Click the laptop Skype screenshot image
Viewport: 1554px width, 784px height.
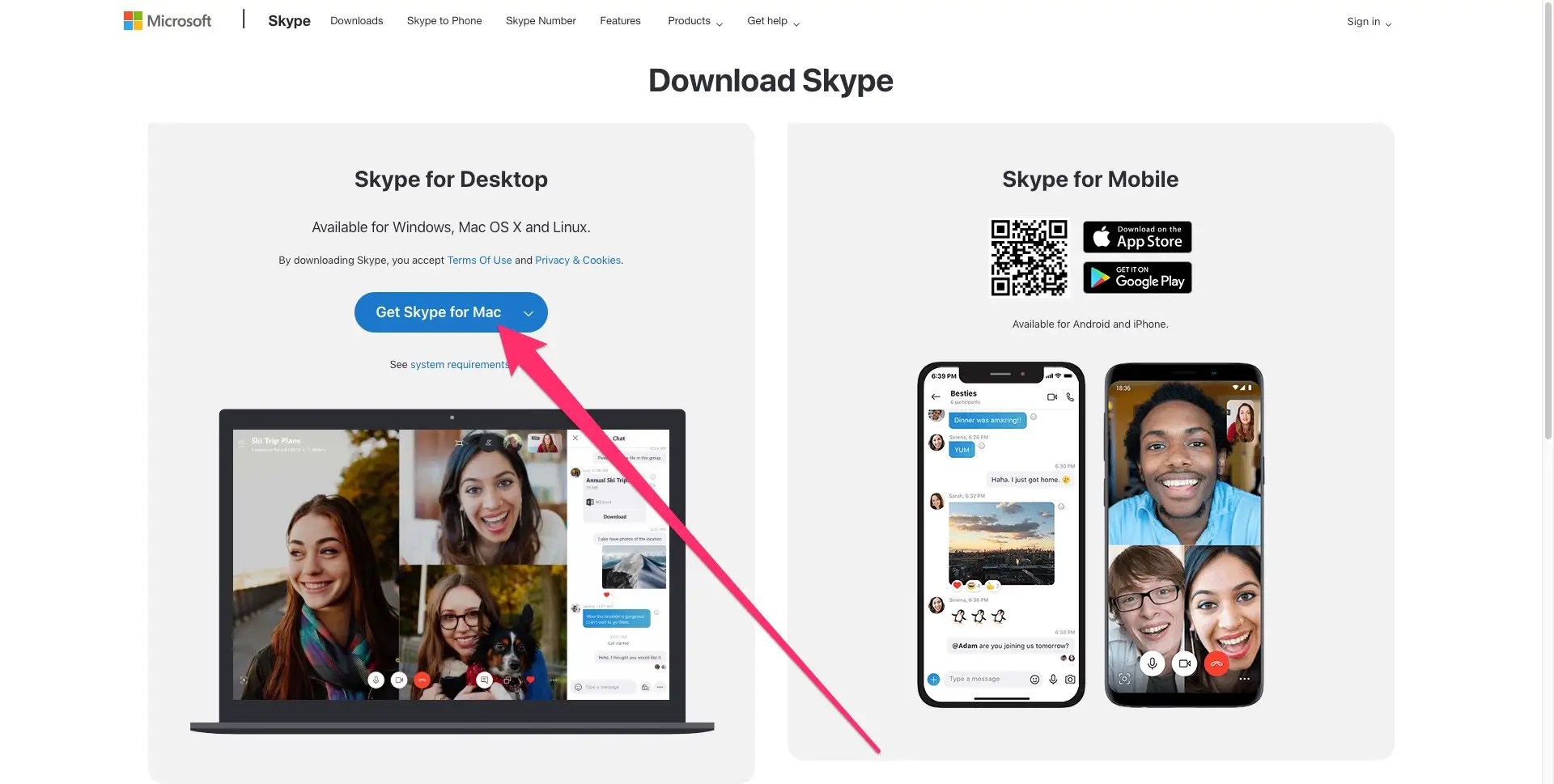pyautogui.click(x=452, y=571)
